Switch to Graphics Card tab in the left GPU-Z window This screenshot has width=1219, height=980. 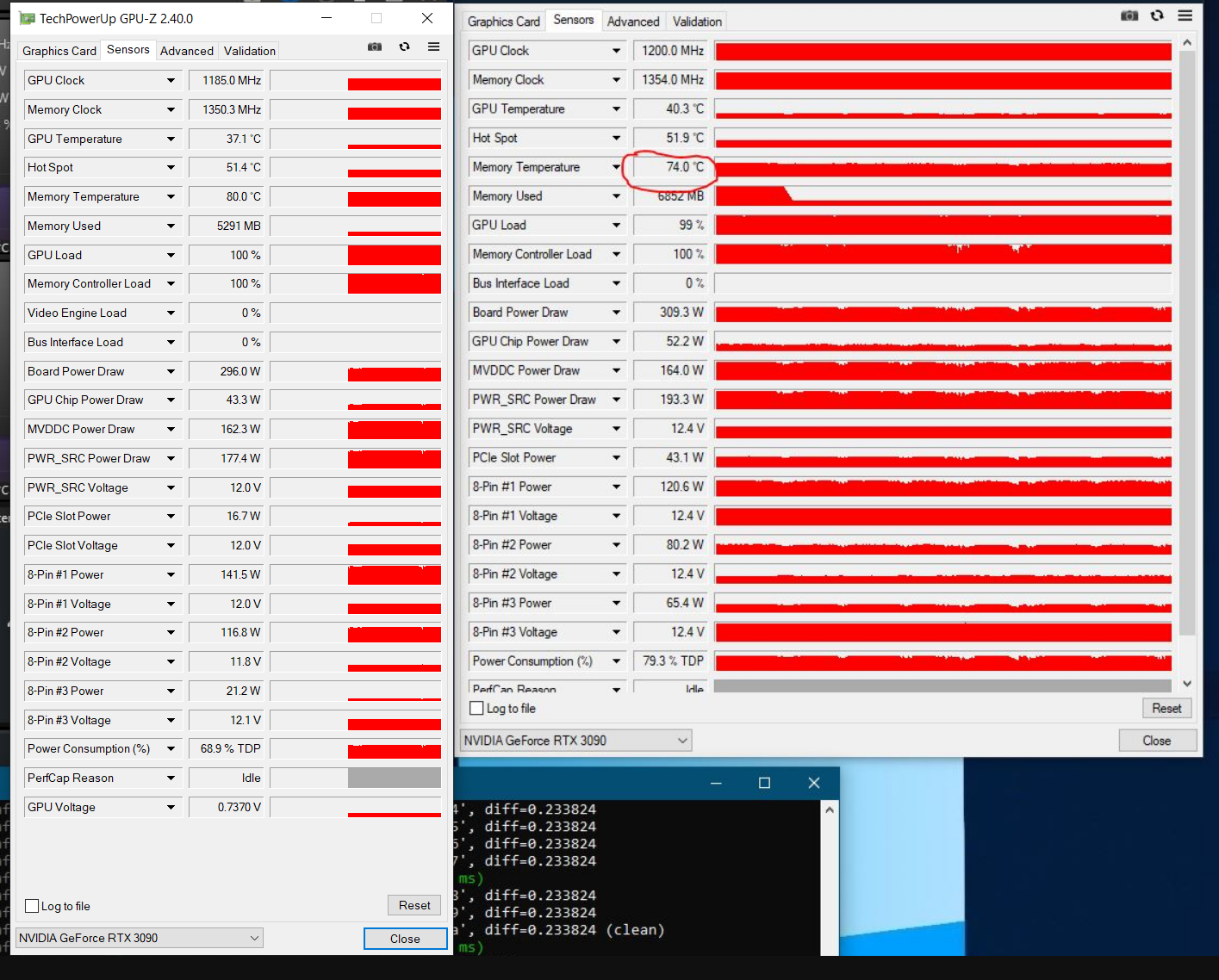click(59, 51)
